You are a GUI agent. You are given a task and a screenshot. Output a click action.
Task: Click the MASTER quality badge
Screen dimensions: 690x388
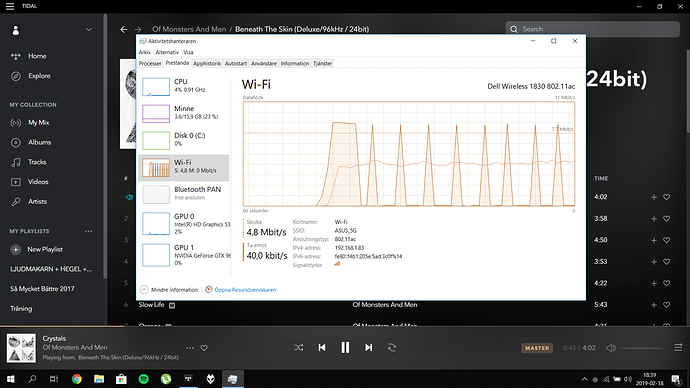coord(537,348)
